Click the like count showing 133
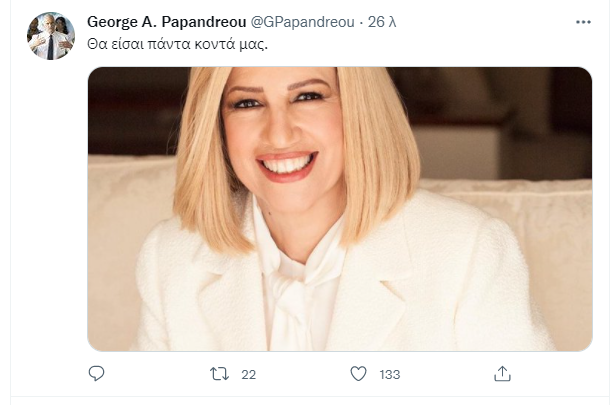 389,374
